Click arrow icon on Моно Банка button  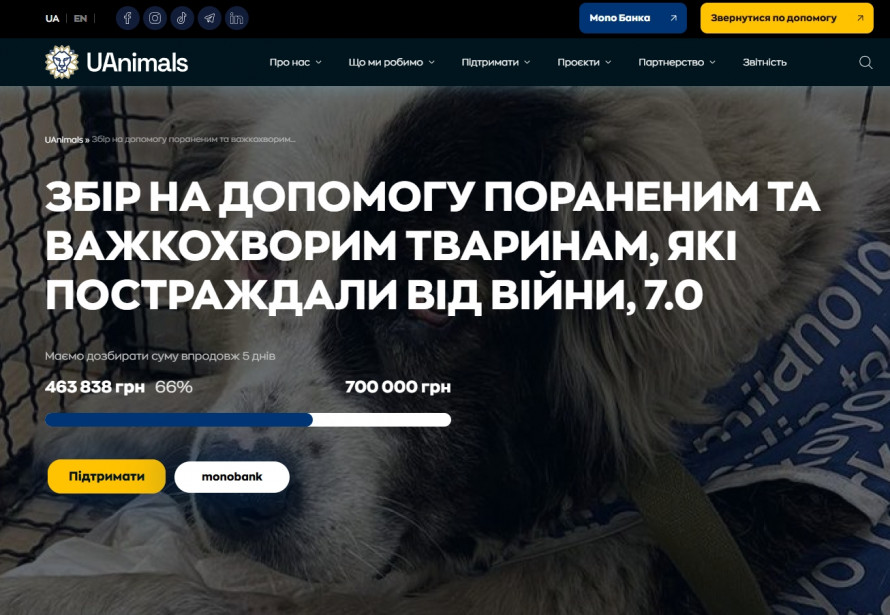pyautogui.click(x=673, y=18)
